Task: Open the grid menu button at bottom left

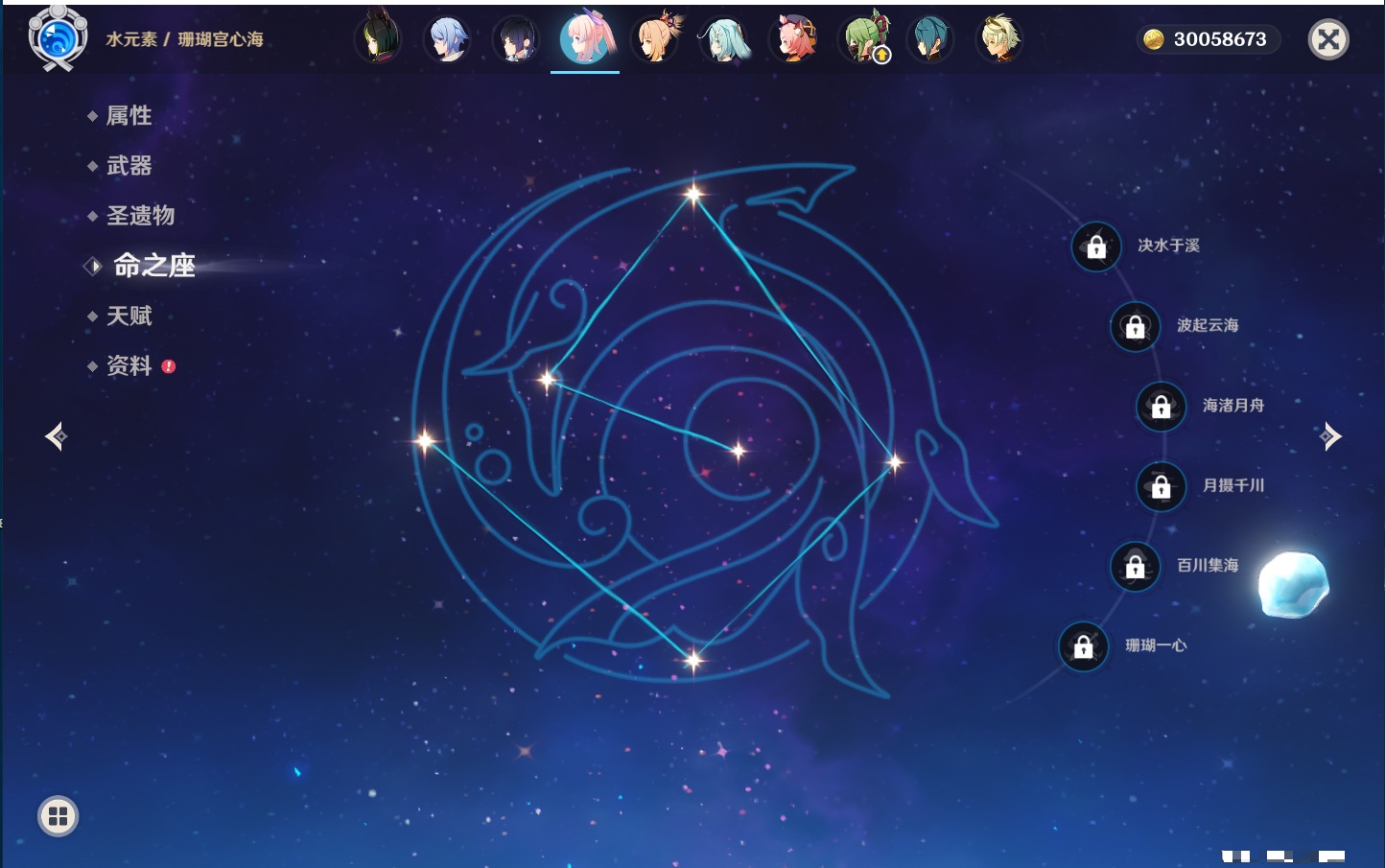Action: [59, 816]
